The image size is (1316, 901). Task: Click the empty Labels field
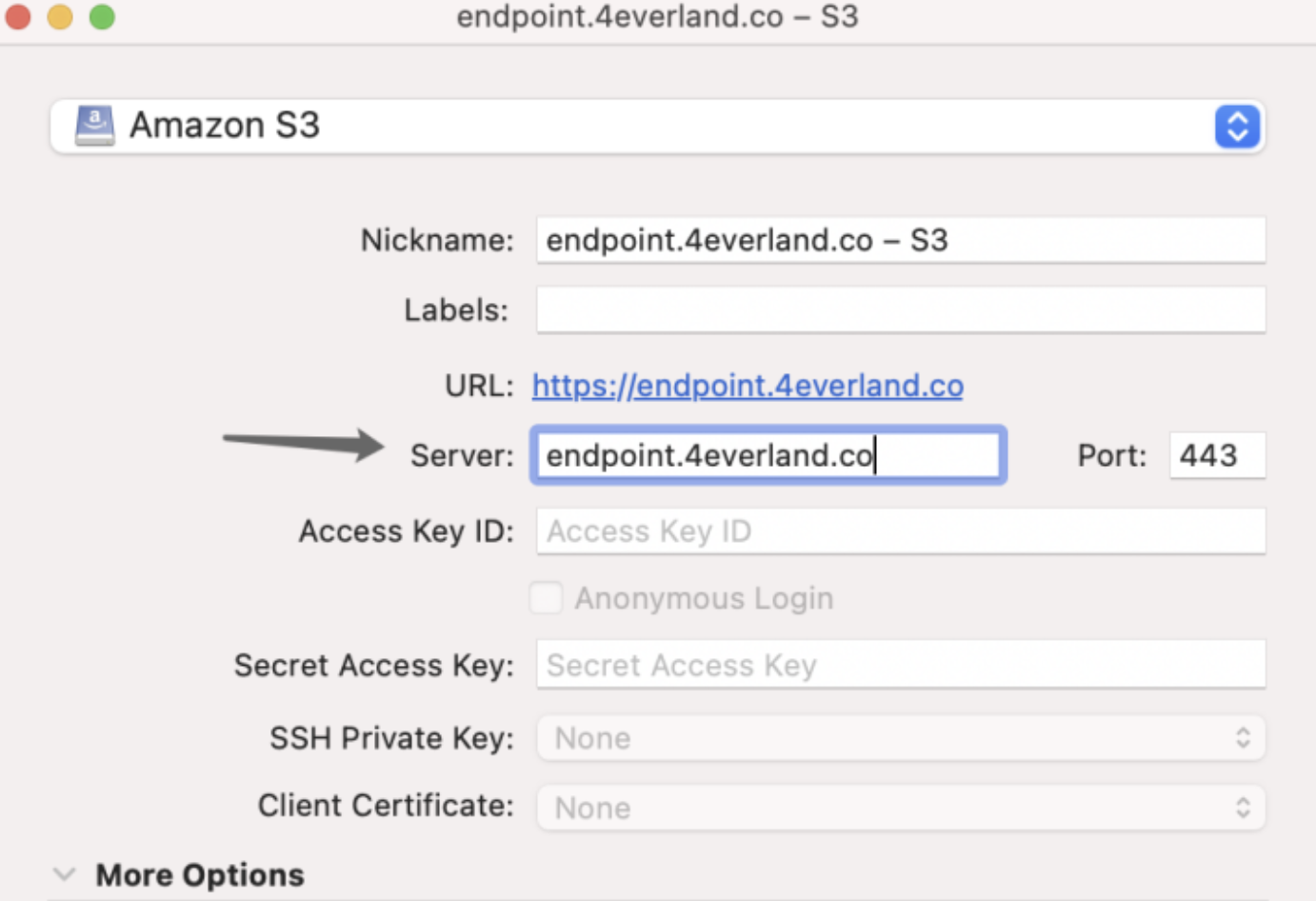(x=900, y=309)
